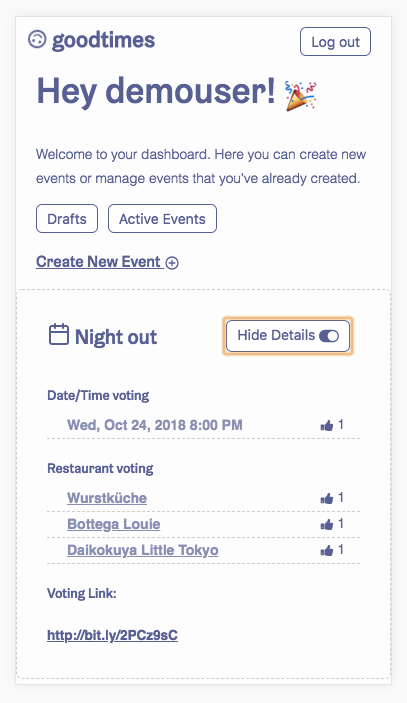Switch to the Active Events tab

pos(162,219)
